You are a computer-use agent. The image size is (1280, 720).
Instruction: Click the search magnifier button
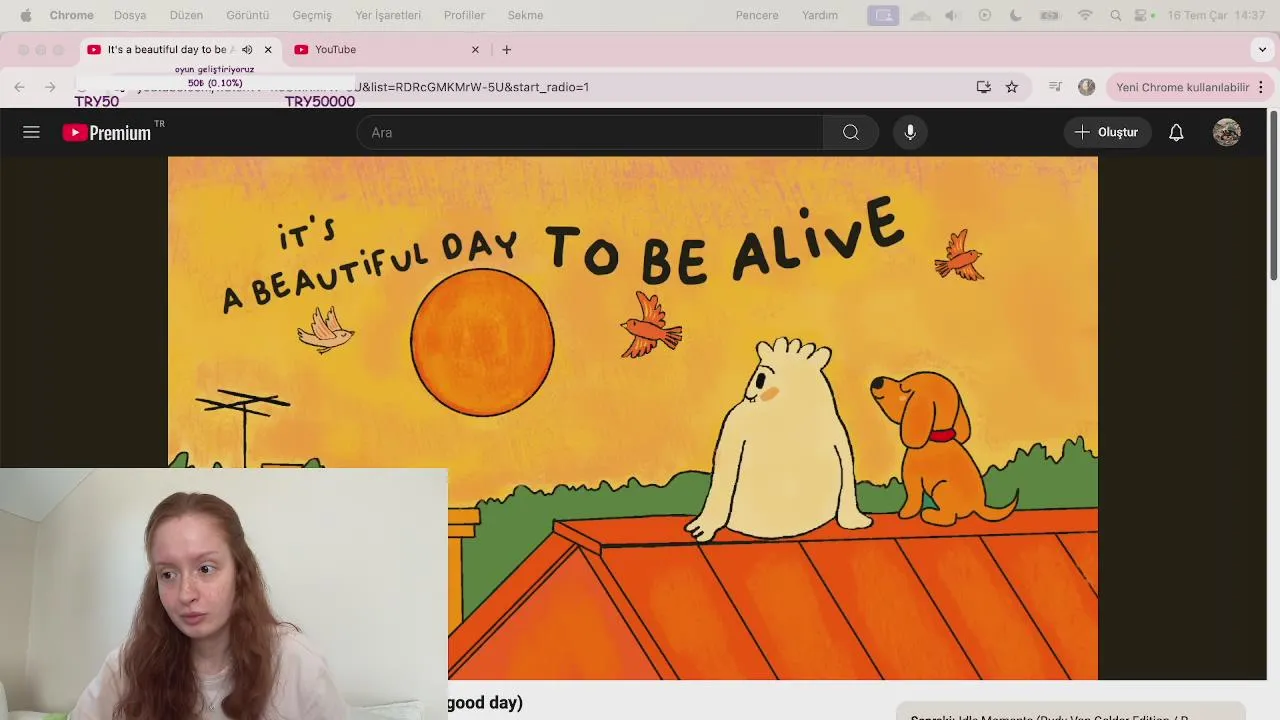pos(851,132)
